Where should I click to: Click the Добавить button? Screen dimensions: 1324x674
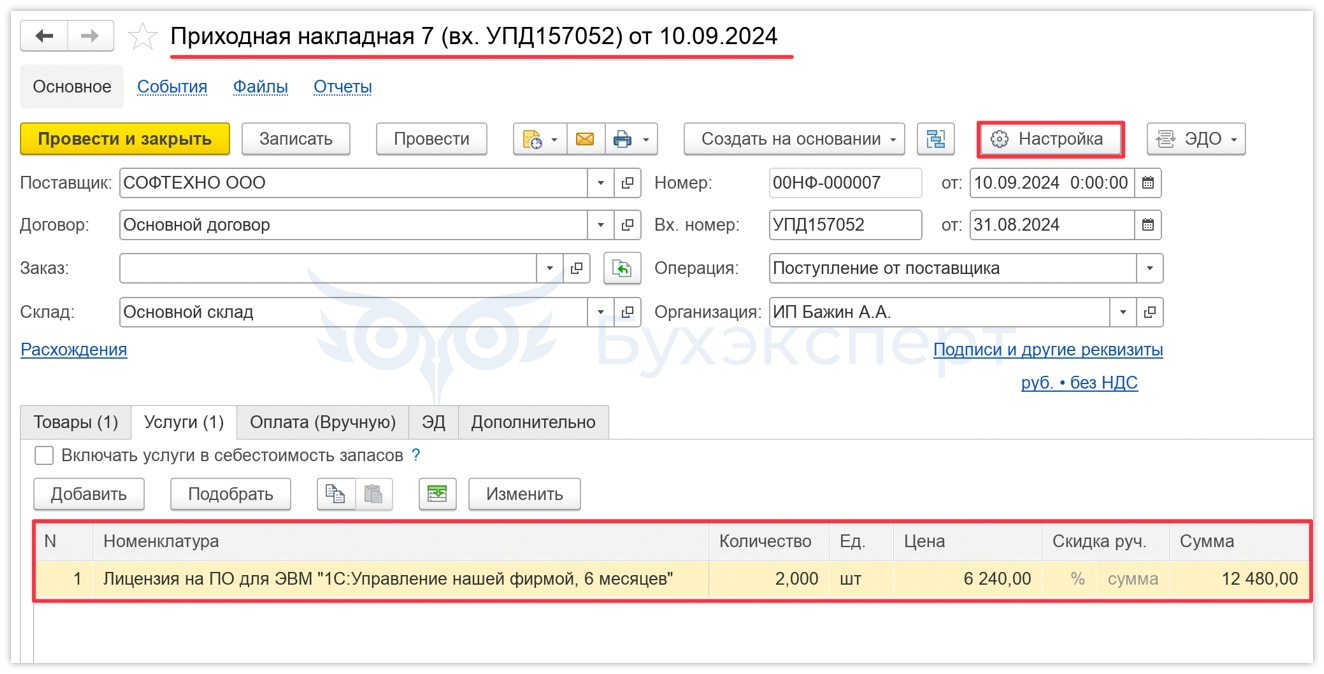89,494
